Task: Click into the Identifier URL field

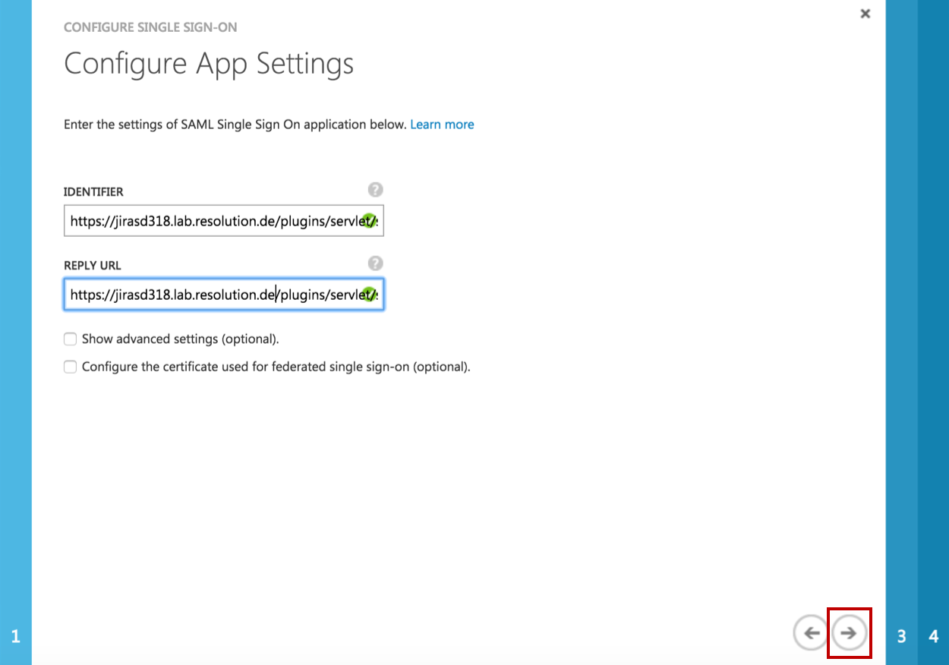Action: tap(224, 221)
